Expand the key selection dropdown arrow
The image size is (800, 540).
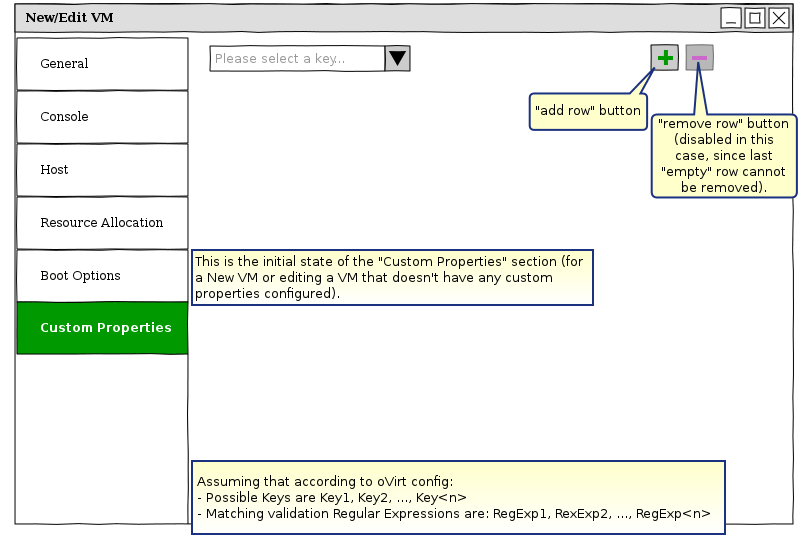[x=398, y=59]
